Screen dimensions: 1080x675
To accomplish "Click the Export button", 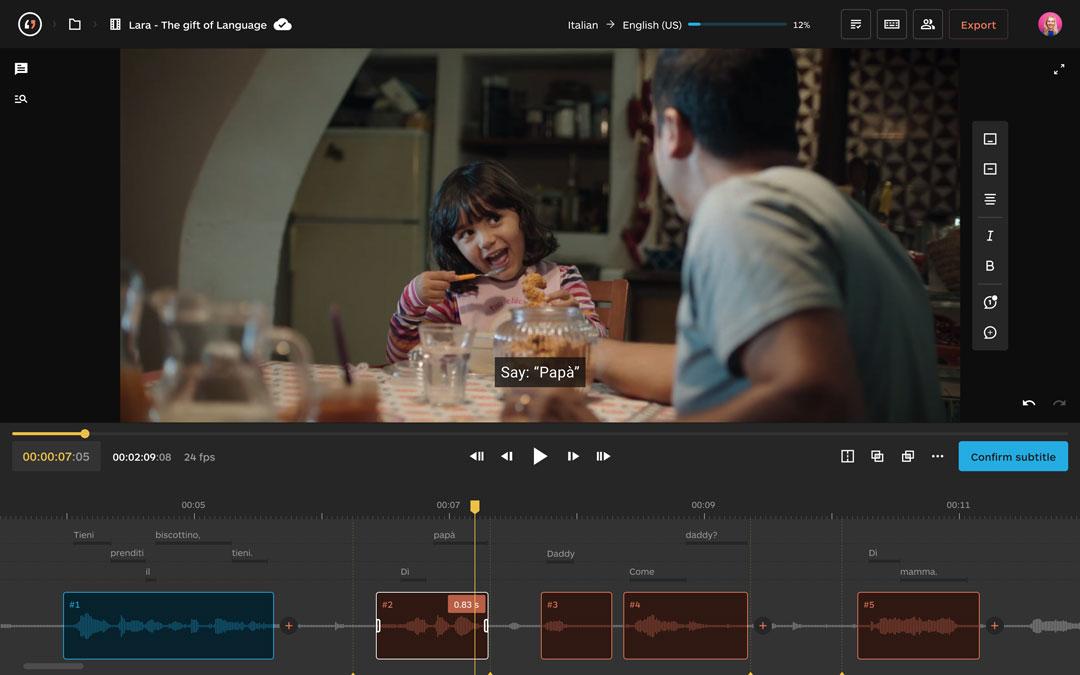I will pos(978,25).
